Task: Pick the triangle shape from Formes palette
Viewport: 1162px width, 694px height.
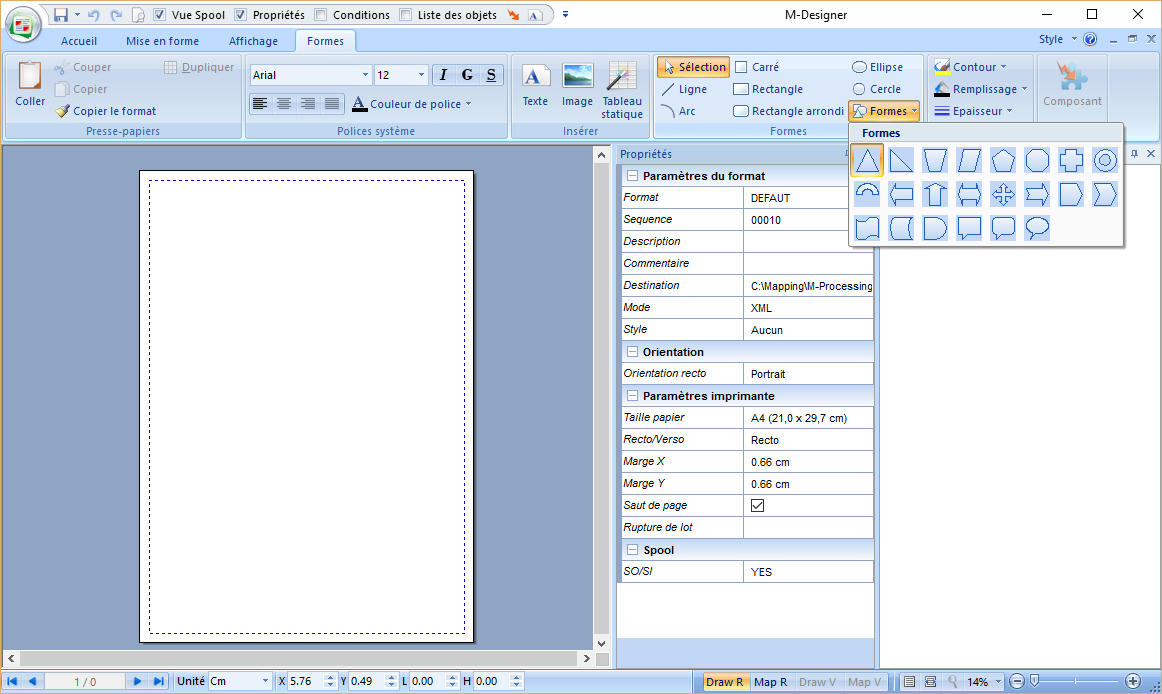Action: coord(866,160)
